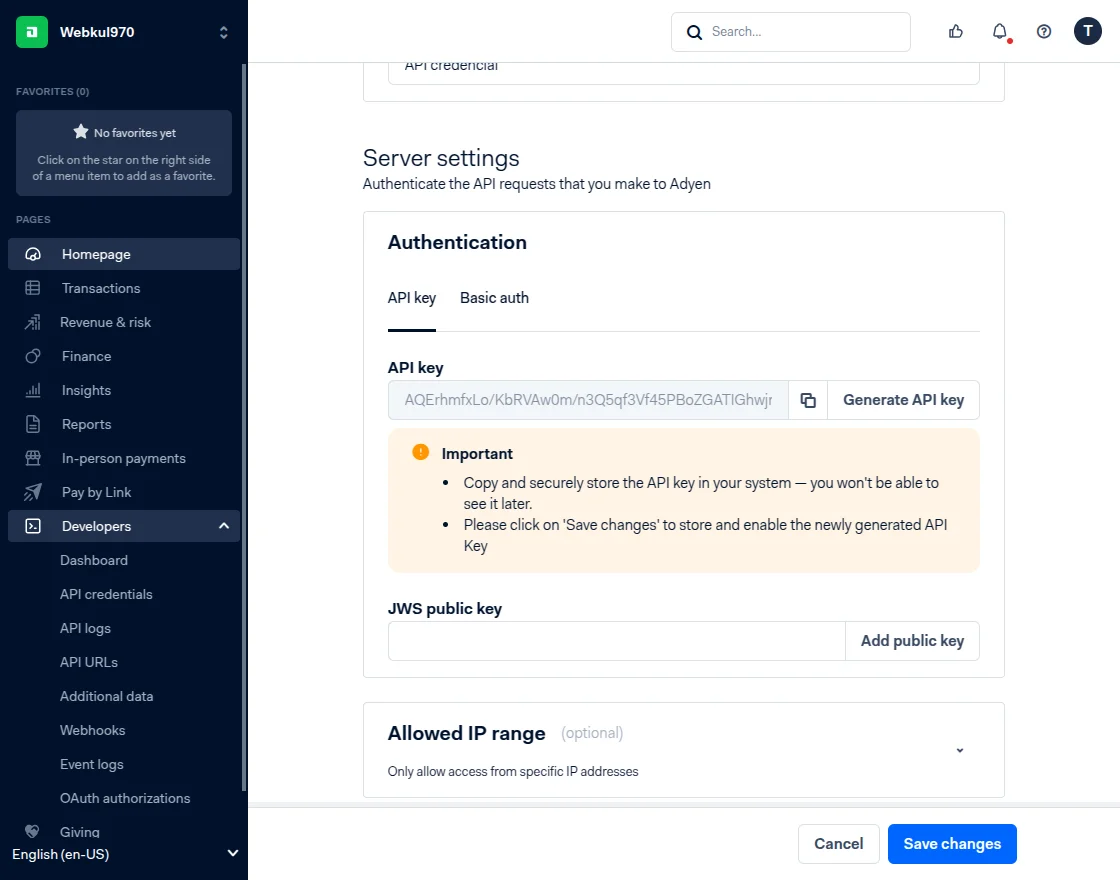Click the In-person payments store icon
Screen dimensions: 1120x880
33,458
